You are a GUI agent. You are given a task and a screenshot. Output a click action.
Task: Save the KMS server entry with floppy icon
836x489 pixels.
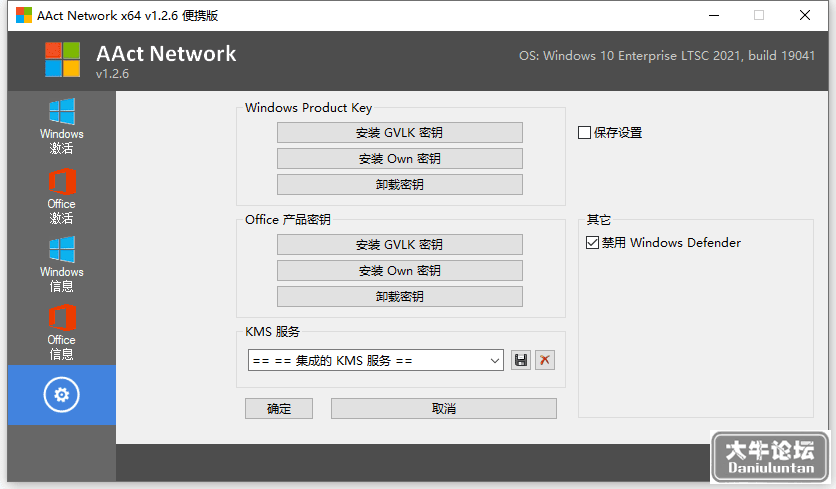click(521, 360)
